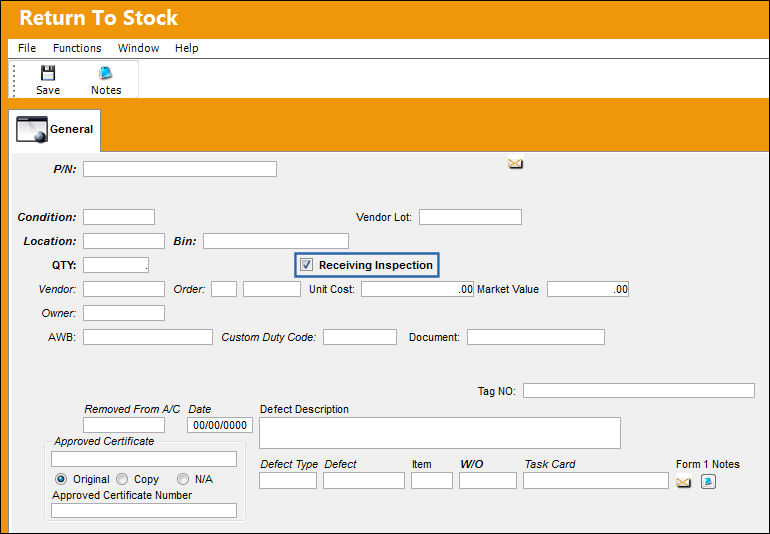Click the Custom Duty Code field

[360, 337]
